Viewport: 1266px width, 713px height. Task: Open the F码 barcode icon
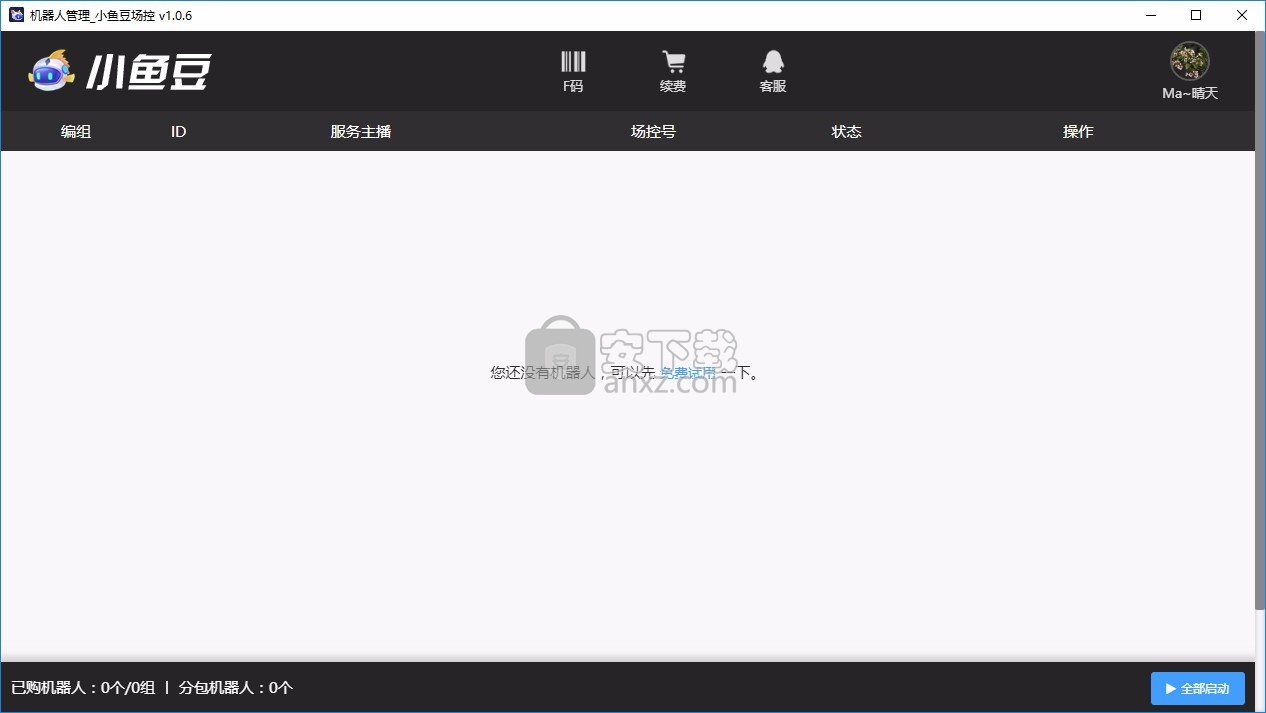(573, 62)
